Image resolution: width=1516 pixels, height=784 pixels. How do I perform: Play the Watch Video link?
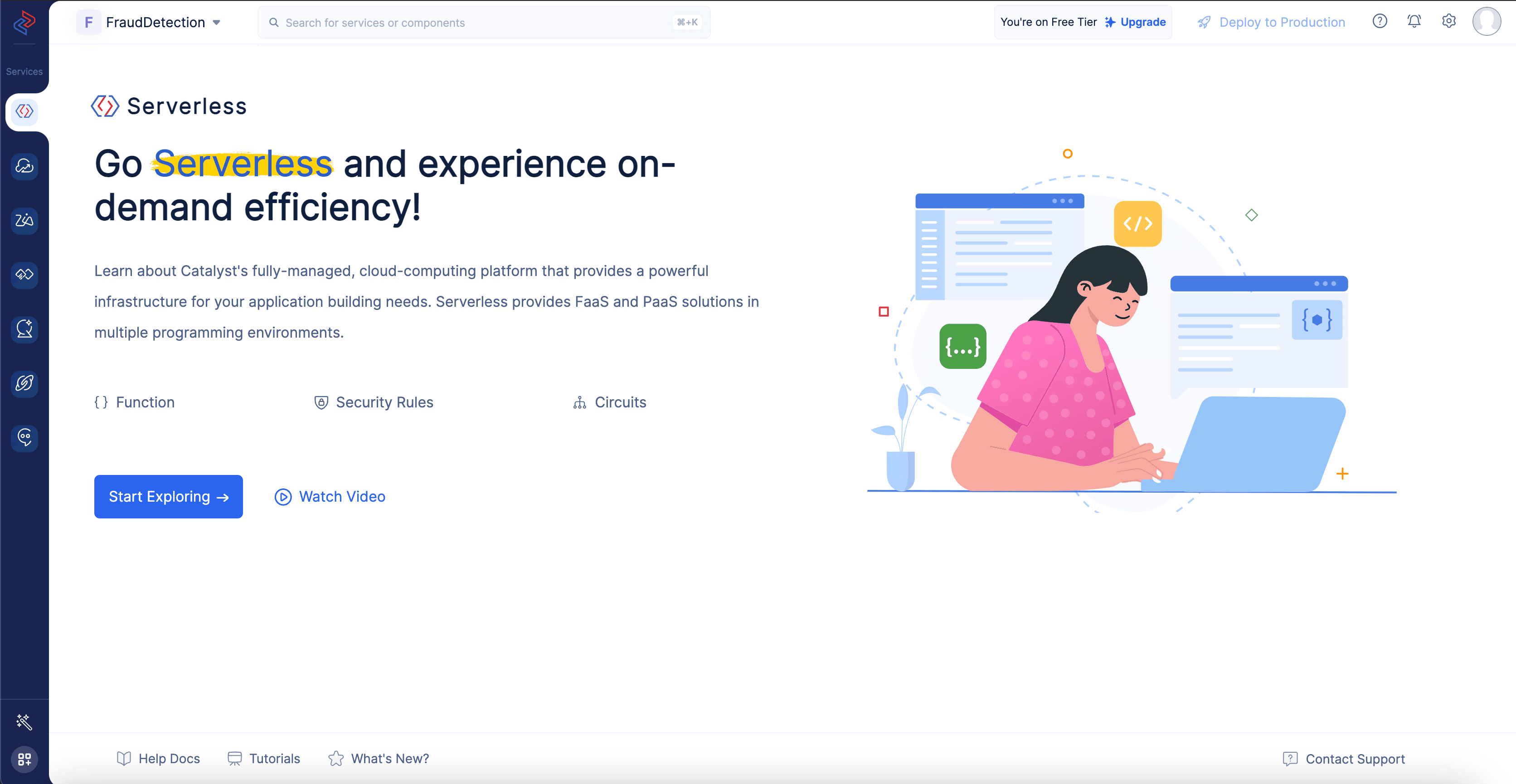[330, 496]
